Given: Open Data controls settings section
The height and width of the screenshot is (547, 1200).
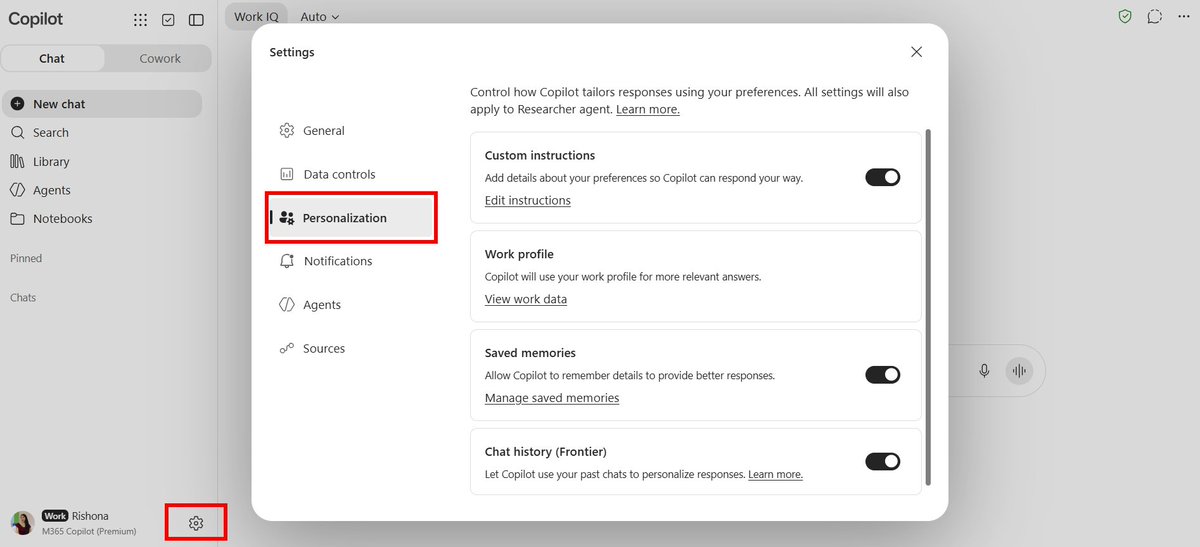Looking at the screenshot, I should tap(352, 174).
